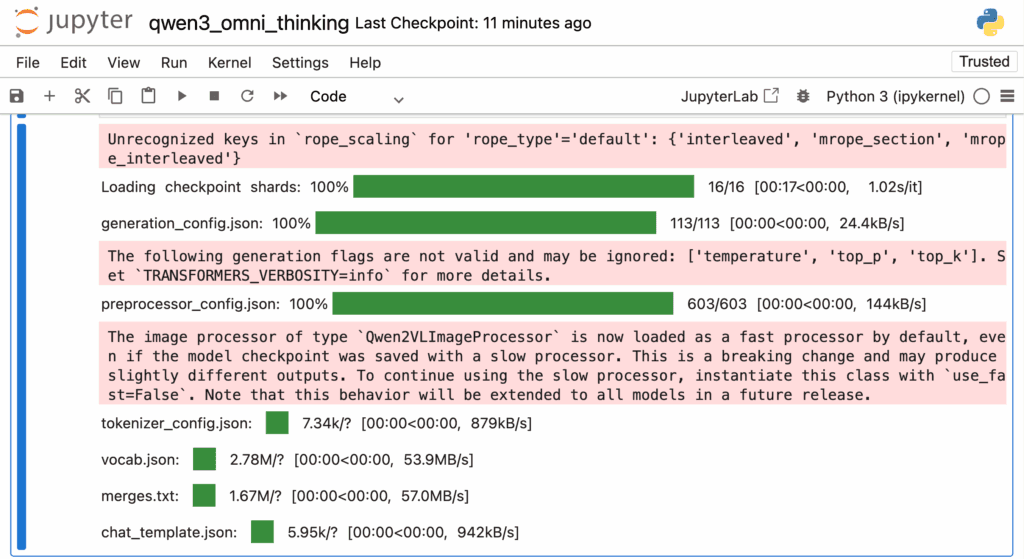
Task: Click the Jupyter logo
Action: tap(74, 22)
